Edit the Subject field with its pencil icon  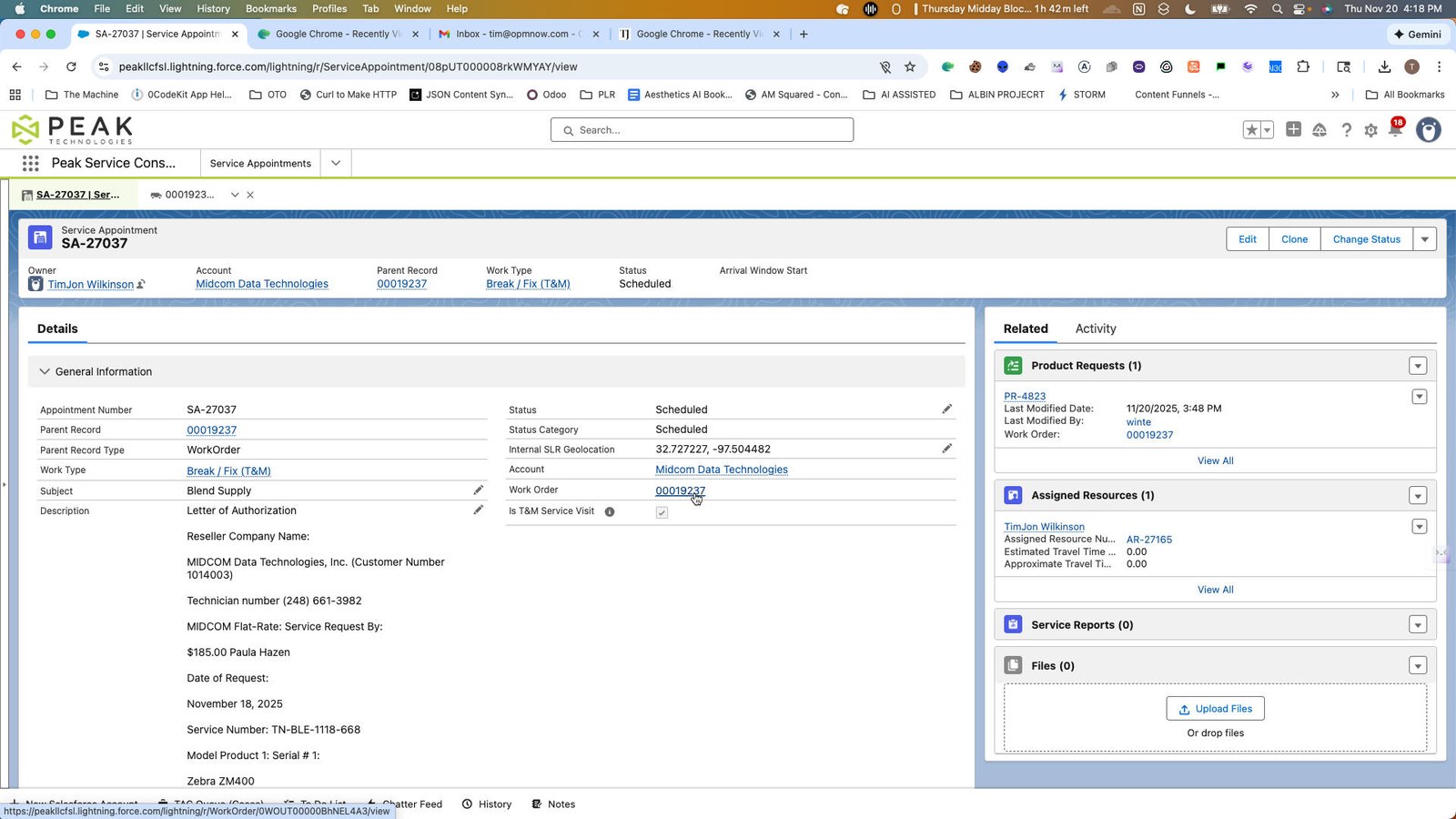[x=478, y=490]
